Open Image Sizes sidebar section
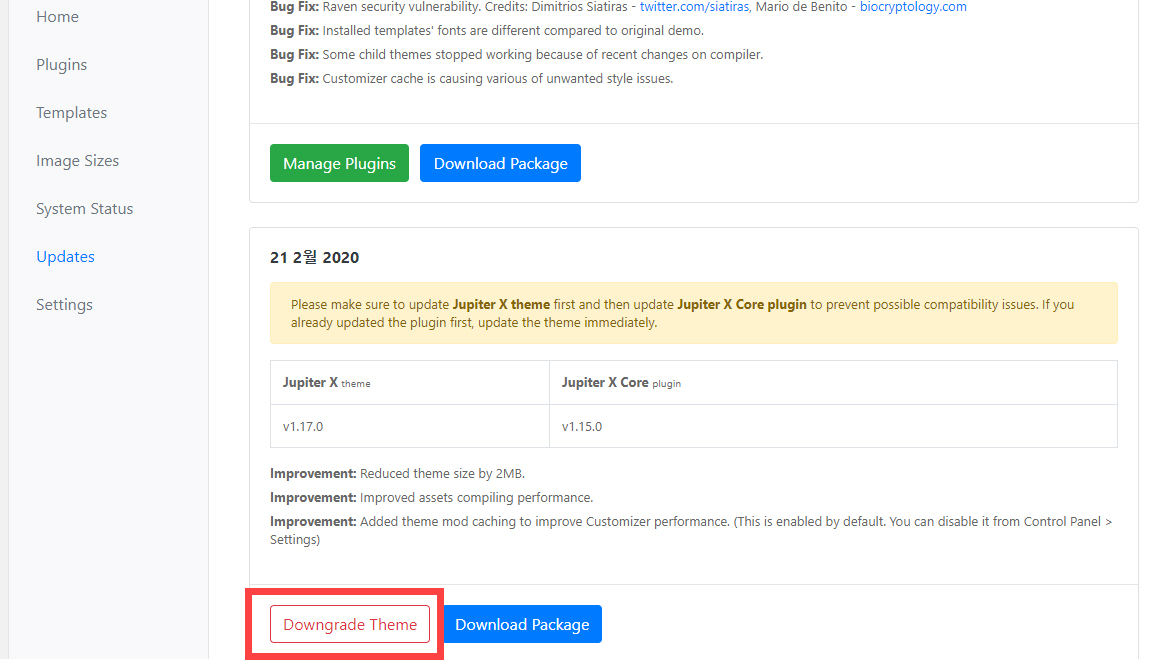Screen dimensions: 1153x660 [77, 161]
